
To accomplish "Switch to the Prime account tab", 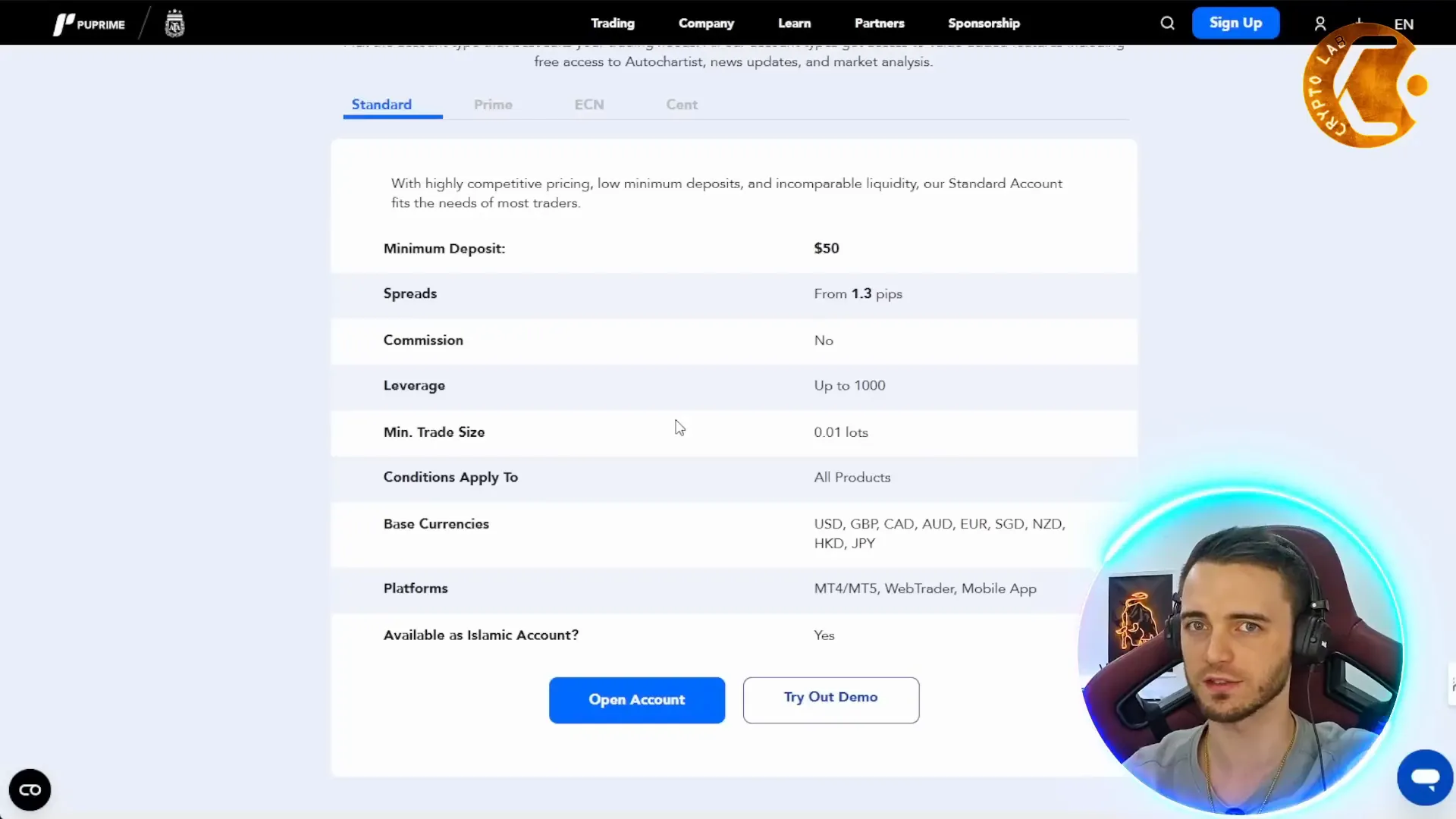I will 493,105.
